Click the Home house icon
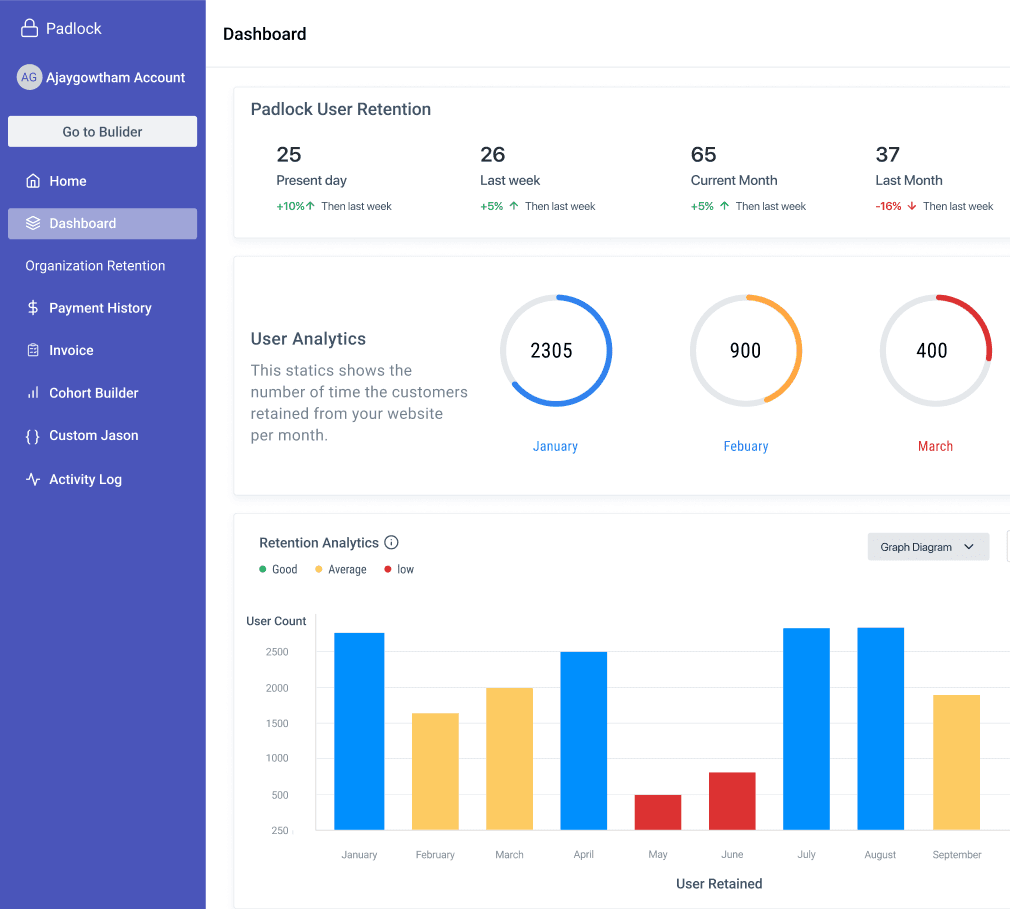The image size is (1010, 909). click(x=33, y=181)
